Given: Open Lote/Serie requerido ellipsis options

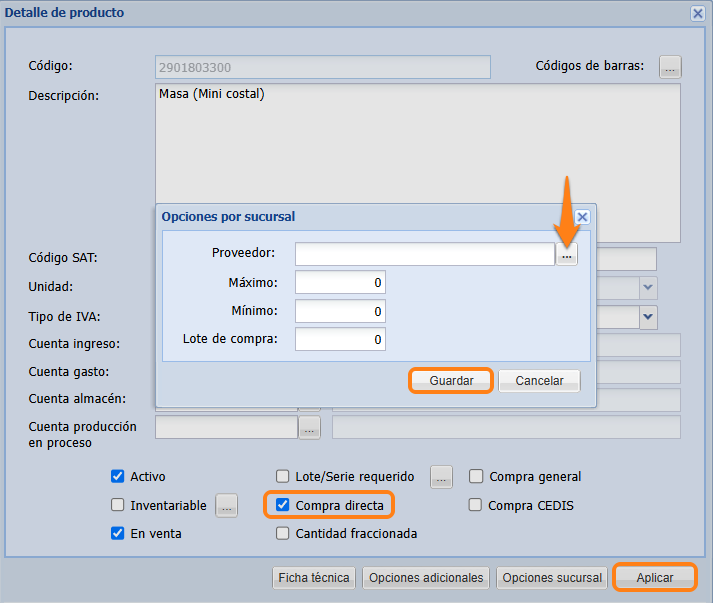Looking at the screenshot, I should 441,477.
